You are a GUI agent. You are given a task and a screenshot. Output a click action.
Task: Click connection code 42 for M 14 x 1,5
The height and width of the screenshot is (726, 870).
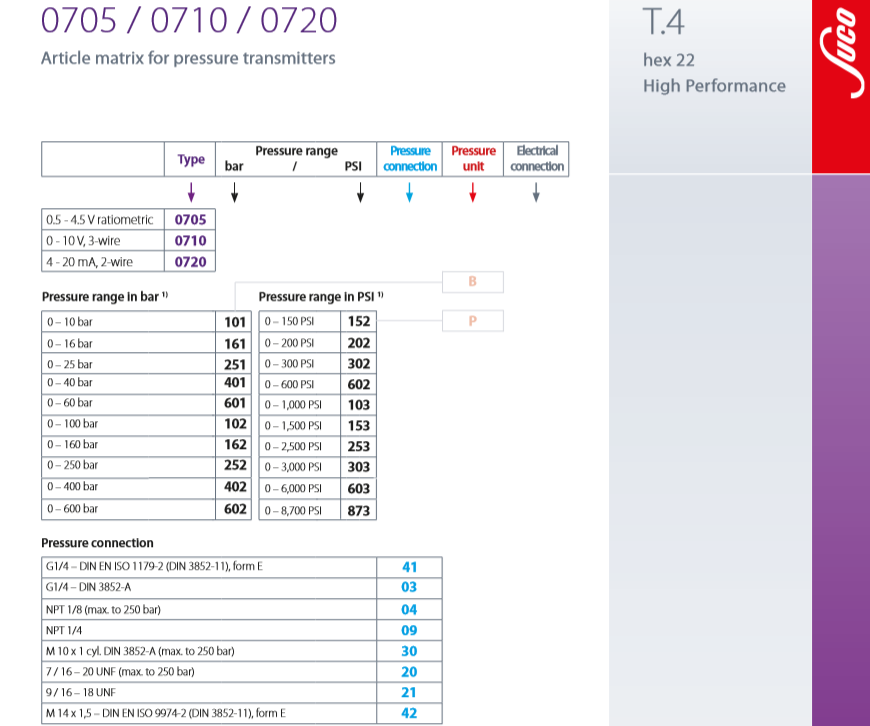(409, 713)
